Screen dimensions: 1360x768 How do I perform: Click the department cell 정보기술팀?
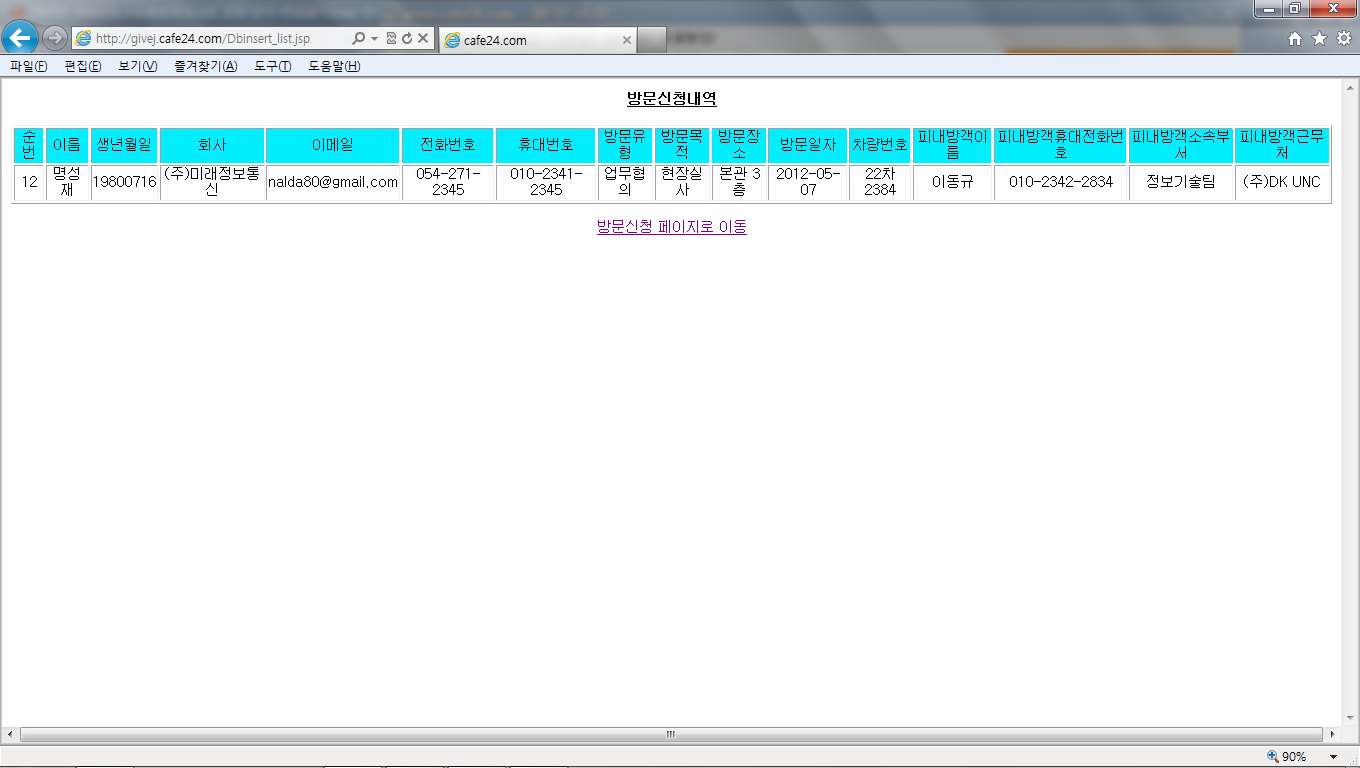pos(1181,182)
